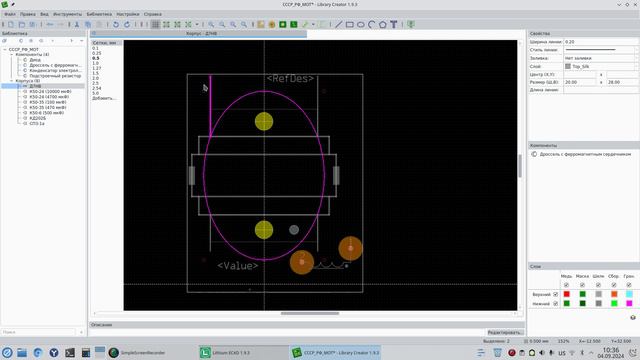Click Добавить... in the grid list
Image resolution: width=640 pixels, height=360 pixels.
(104, 98)
